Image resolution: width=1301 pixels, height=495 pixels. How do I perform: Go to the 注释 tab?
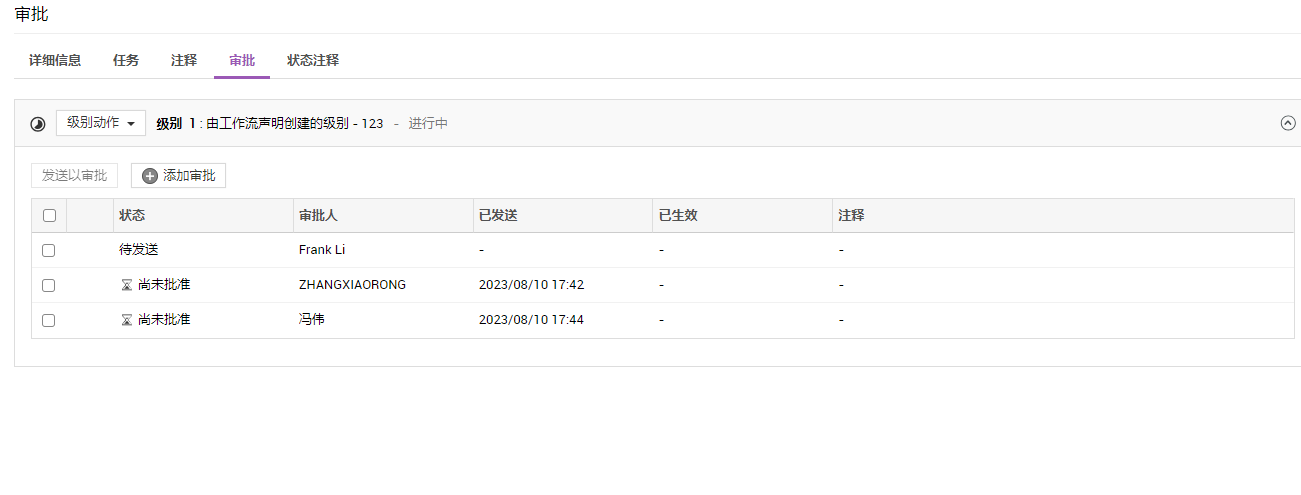pos(184,60)
